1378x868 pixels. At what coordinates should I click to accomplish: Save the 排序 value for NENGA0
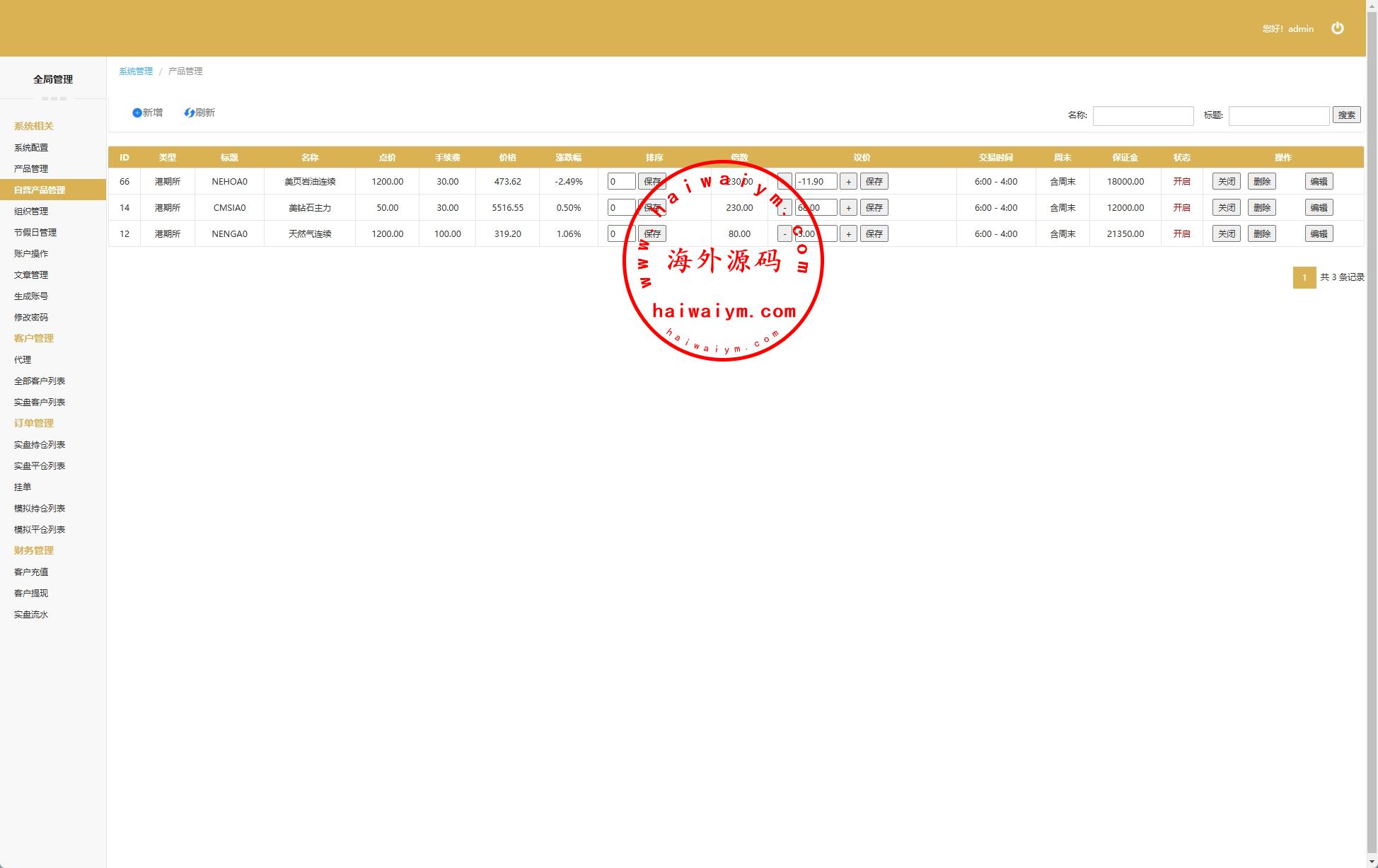(x=652, y=234)
